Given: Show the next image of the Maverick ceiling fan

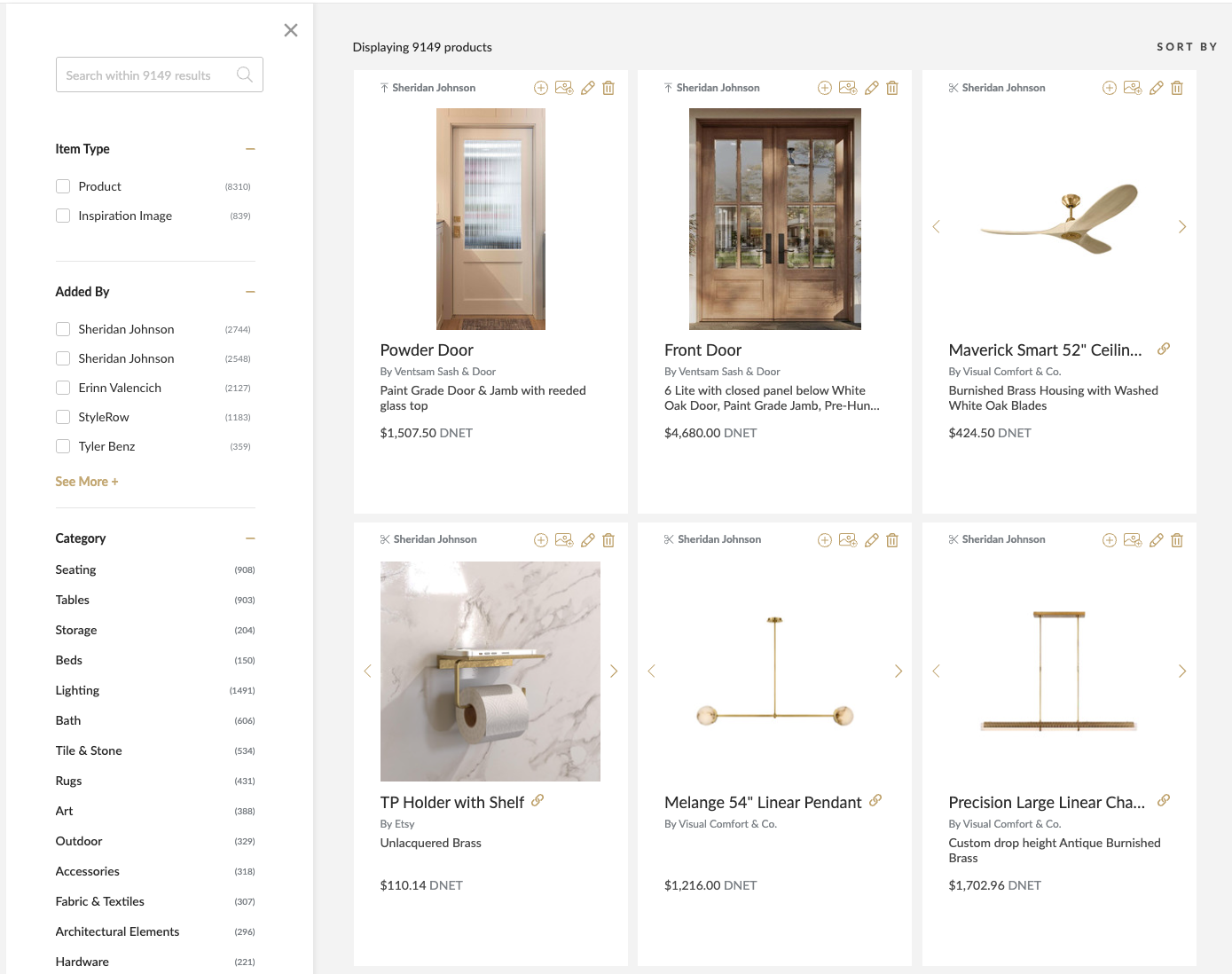Looking at the screenshot, I should pyautogui.click(x=1182, y=226).
